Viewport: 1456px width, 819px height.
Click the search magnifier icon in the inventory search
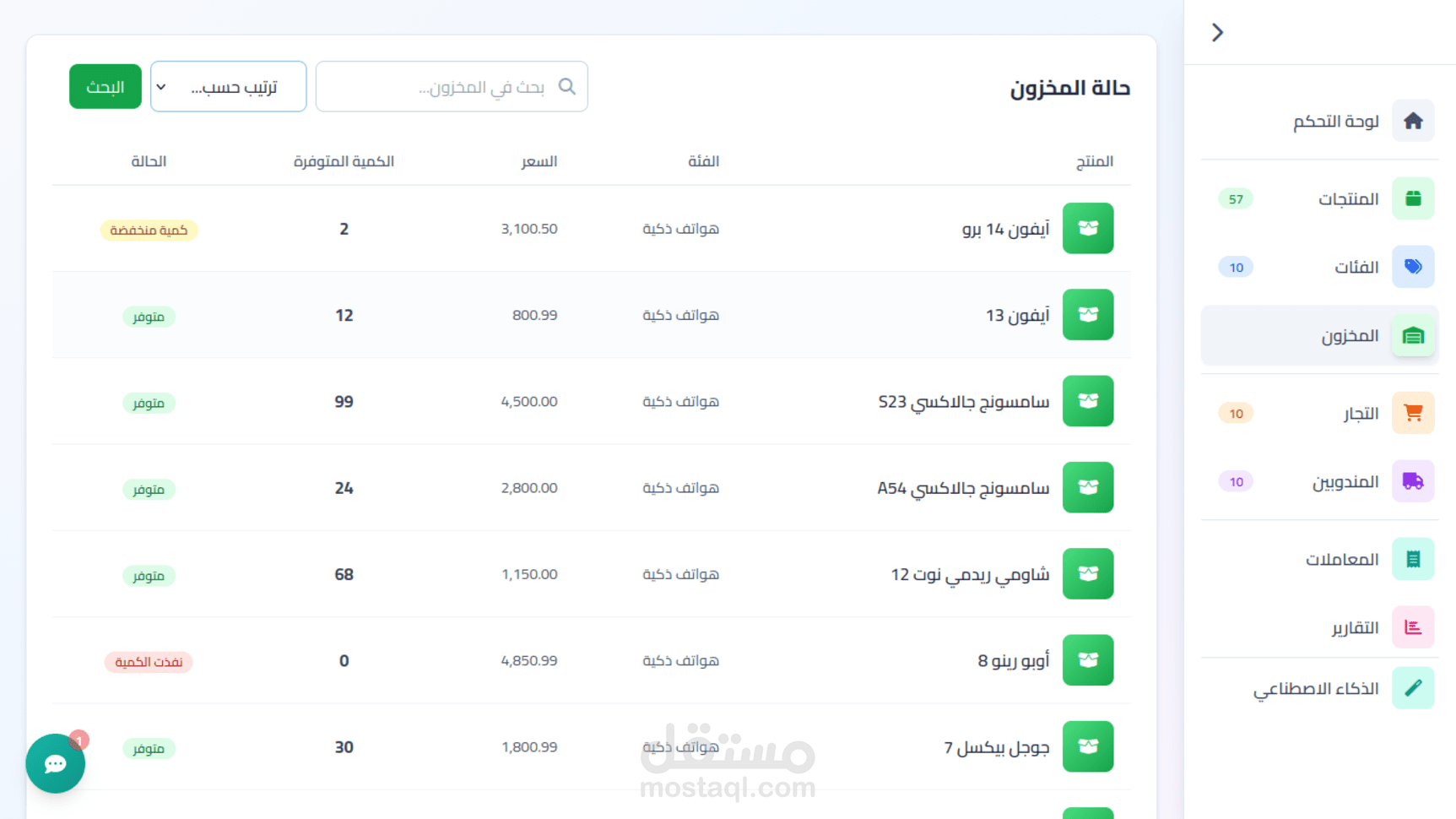(567, 86)
